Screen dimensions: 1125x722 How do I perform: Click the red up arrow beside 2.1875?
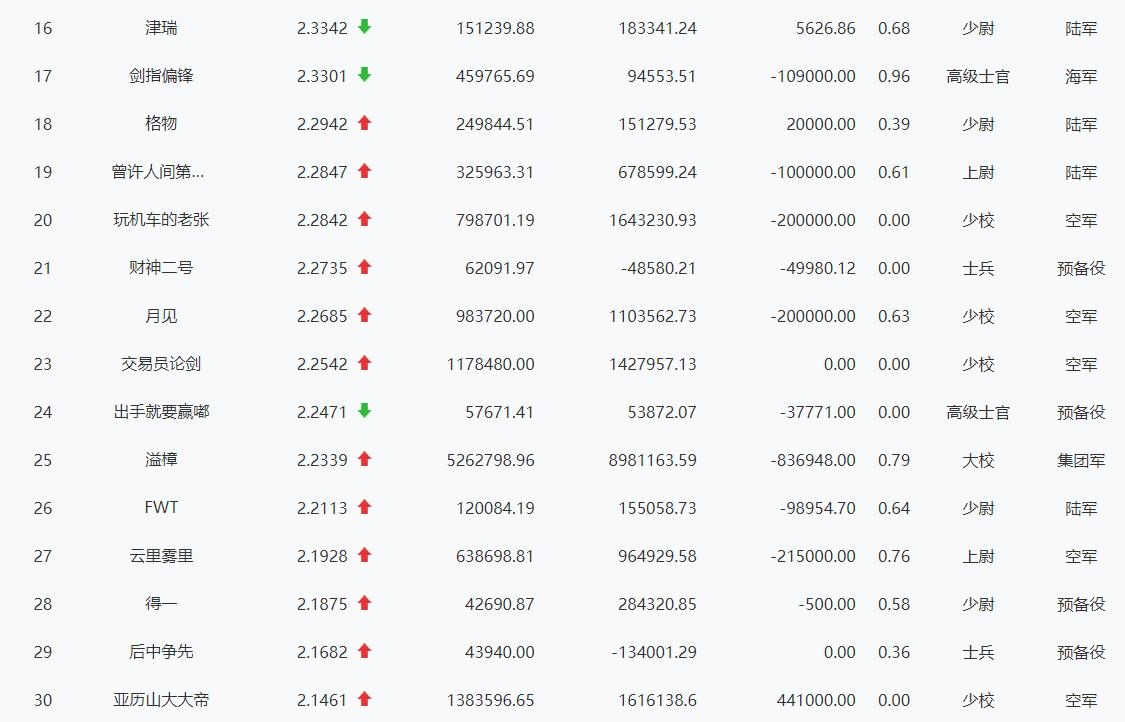click(x=365, y=603)
